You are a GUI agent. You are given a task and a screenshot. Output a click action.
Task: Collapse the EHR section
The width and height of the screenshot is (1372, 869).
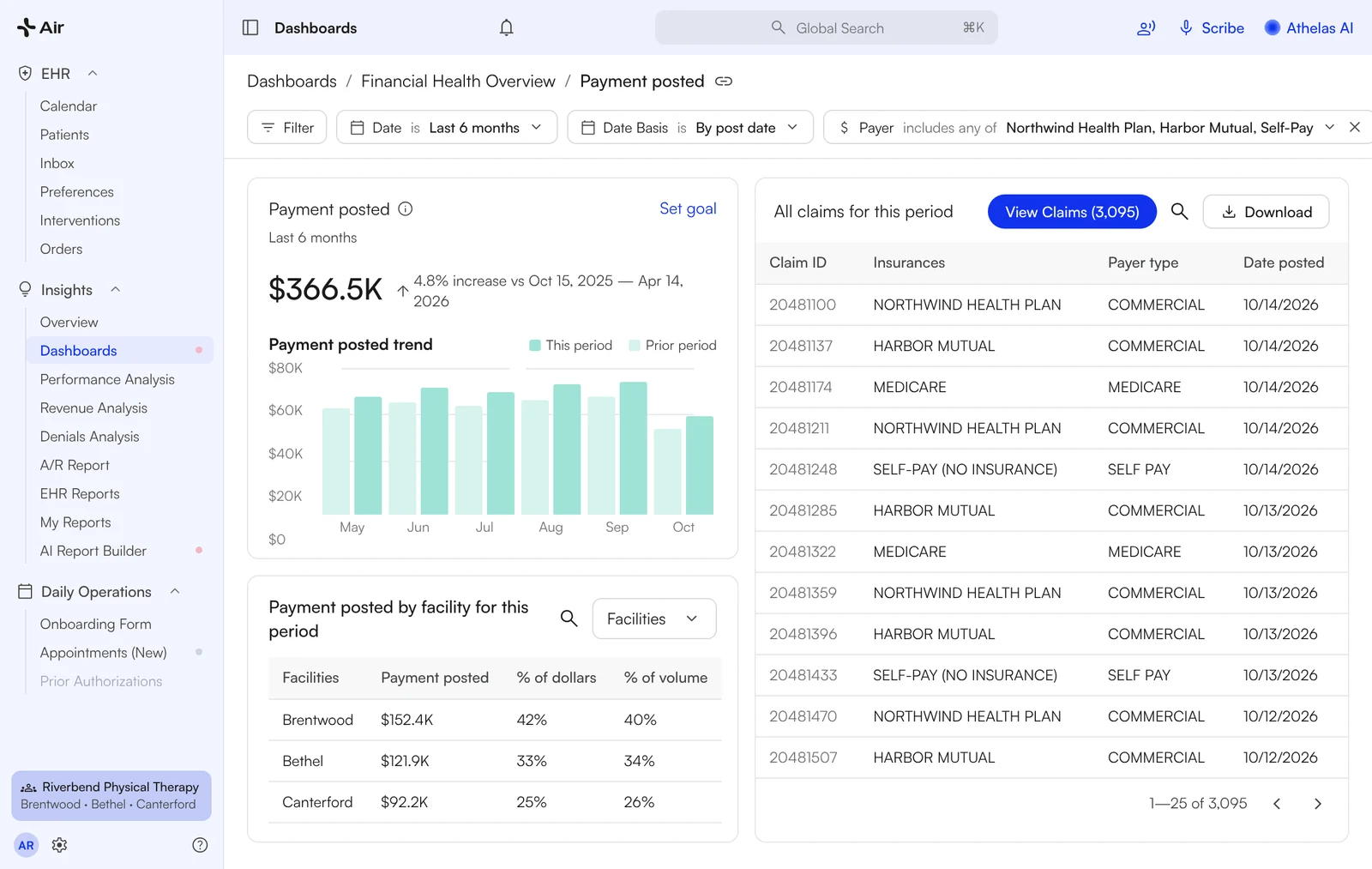tap(93, 74)
